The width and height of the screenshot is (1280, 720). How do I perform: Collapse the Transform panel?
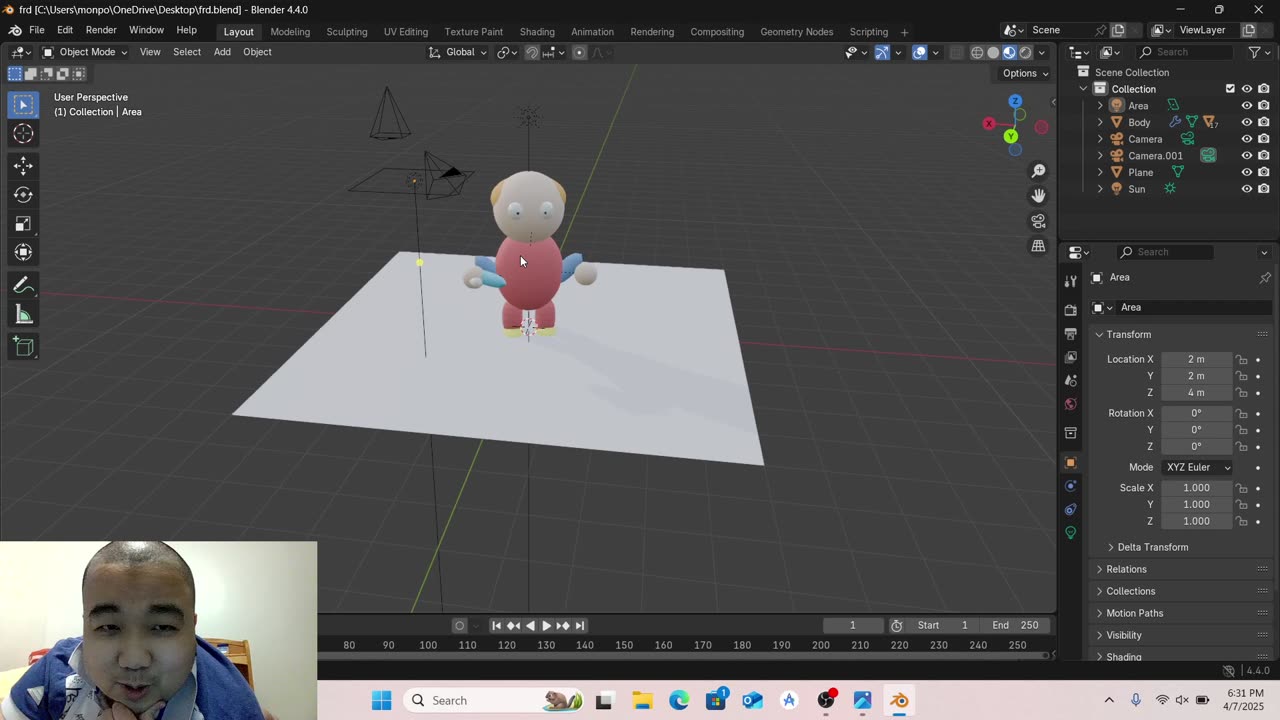(1128, 334)
